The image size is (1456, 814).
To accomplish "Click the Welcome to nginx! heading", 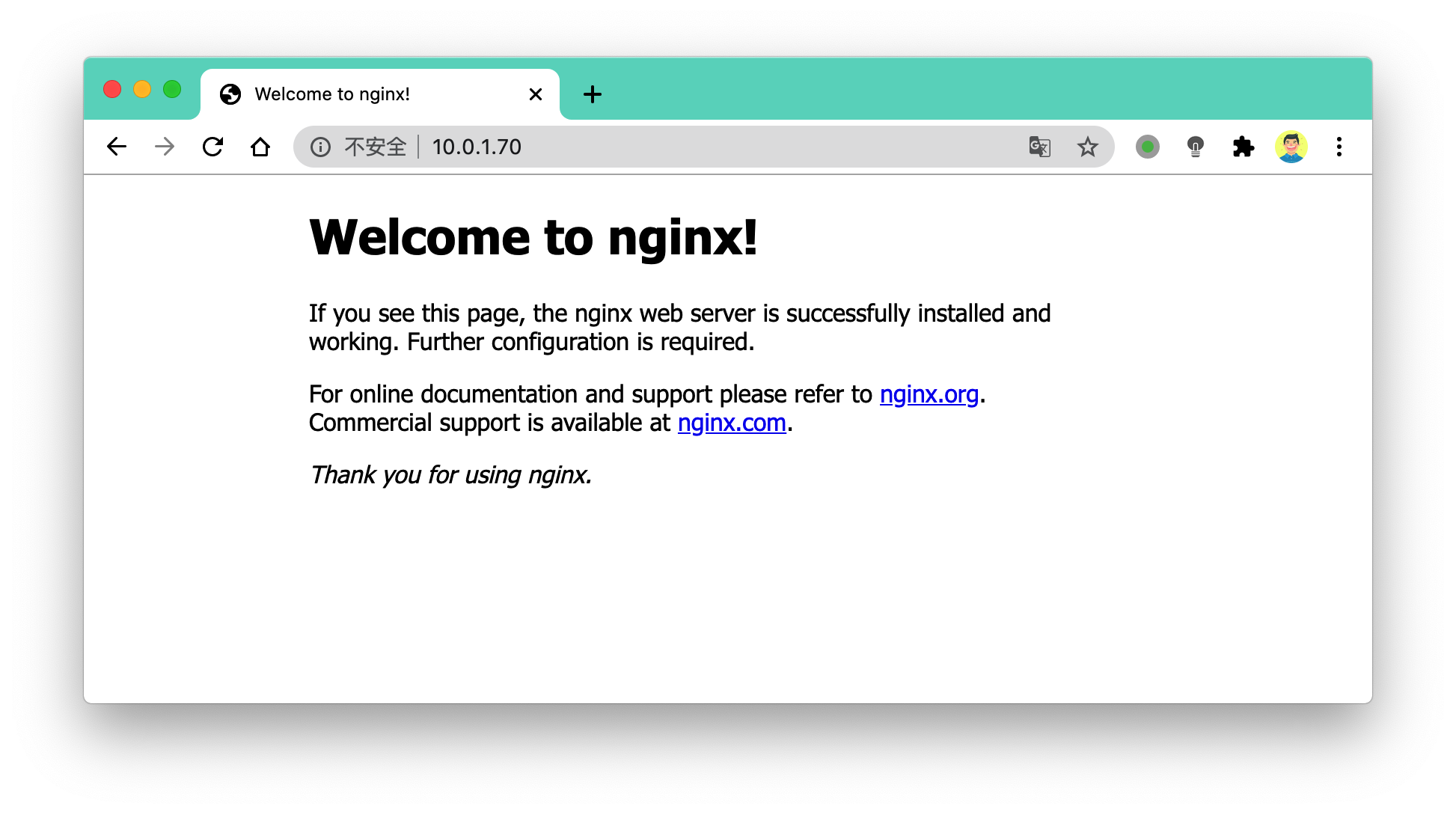I will click(533, 238).
